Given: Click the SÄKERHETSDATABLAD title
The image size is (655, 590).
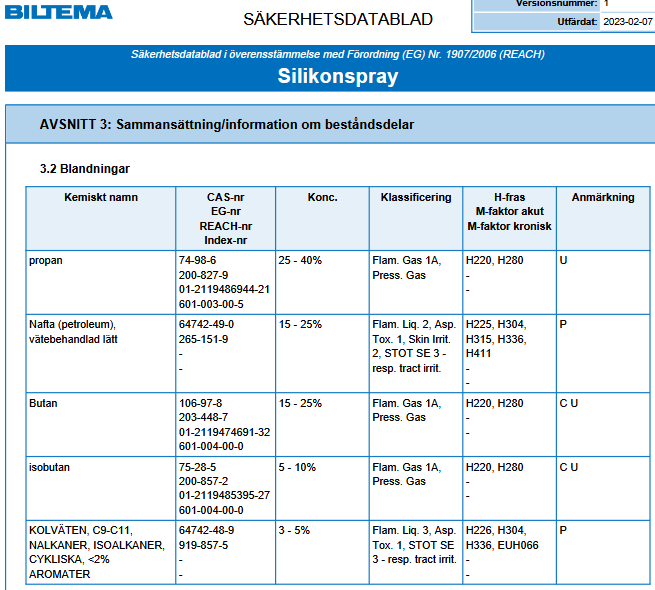Looking at the screenshot, I should coord(338,19).
